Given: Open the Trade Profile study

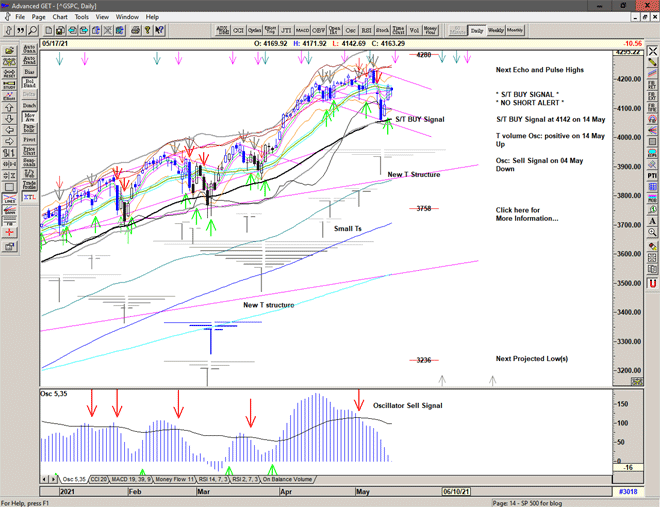Looking at the screenshot, I should click(29, 183).
